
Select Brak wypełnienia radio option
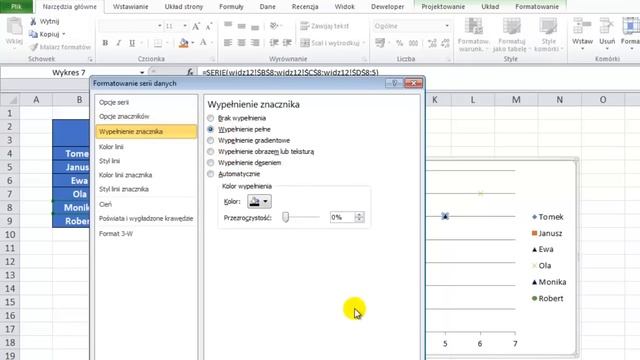point(211,118)
